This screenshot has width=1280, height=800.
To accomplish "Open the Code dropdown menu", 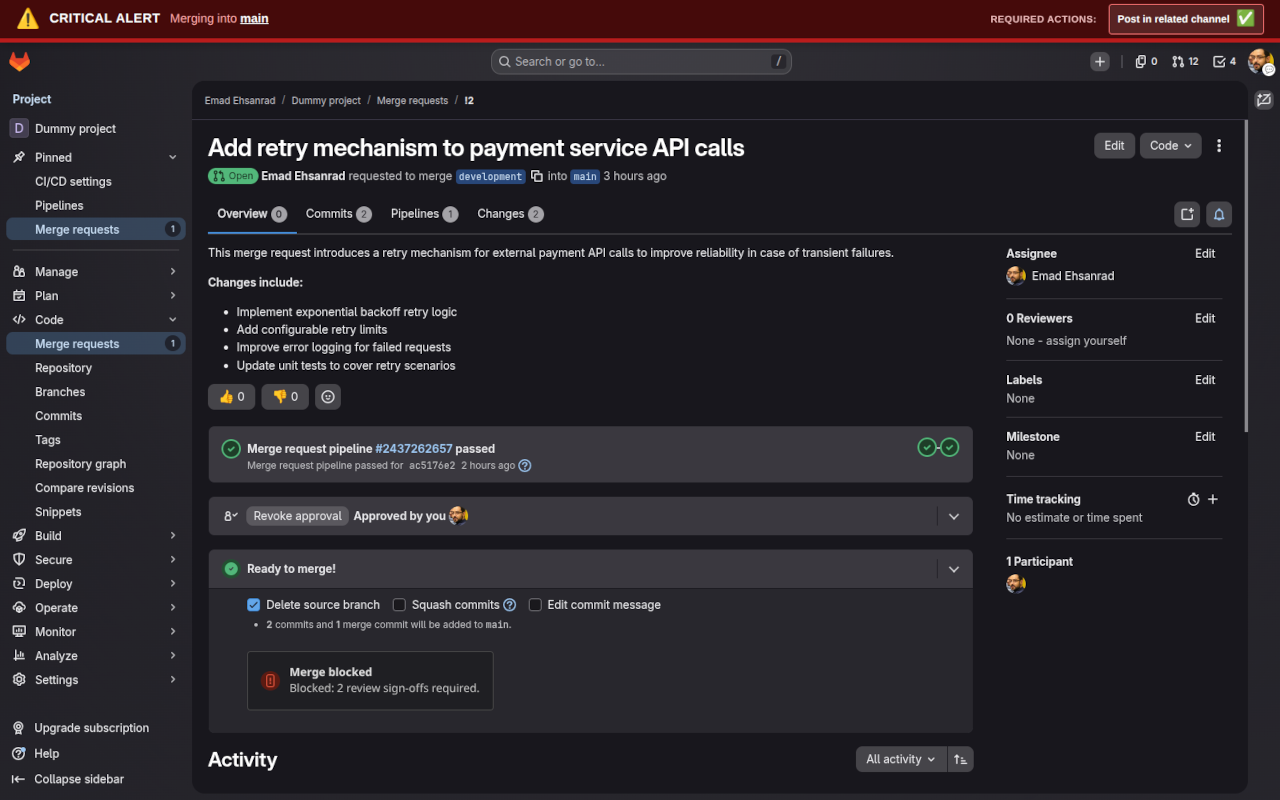I will tap(1170, 145).
